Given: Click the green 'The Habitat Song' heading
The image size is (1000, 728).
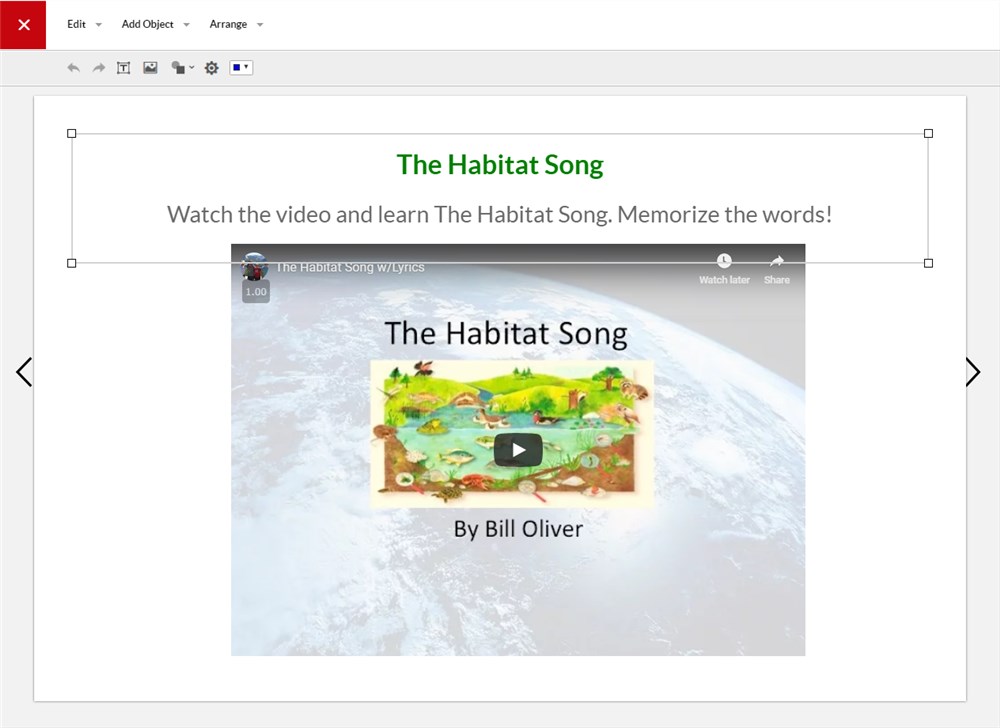Looking at the screenshot, I should point(500,164).
